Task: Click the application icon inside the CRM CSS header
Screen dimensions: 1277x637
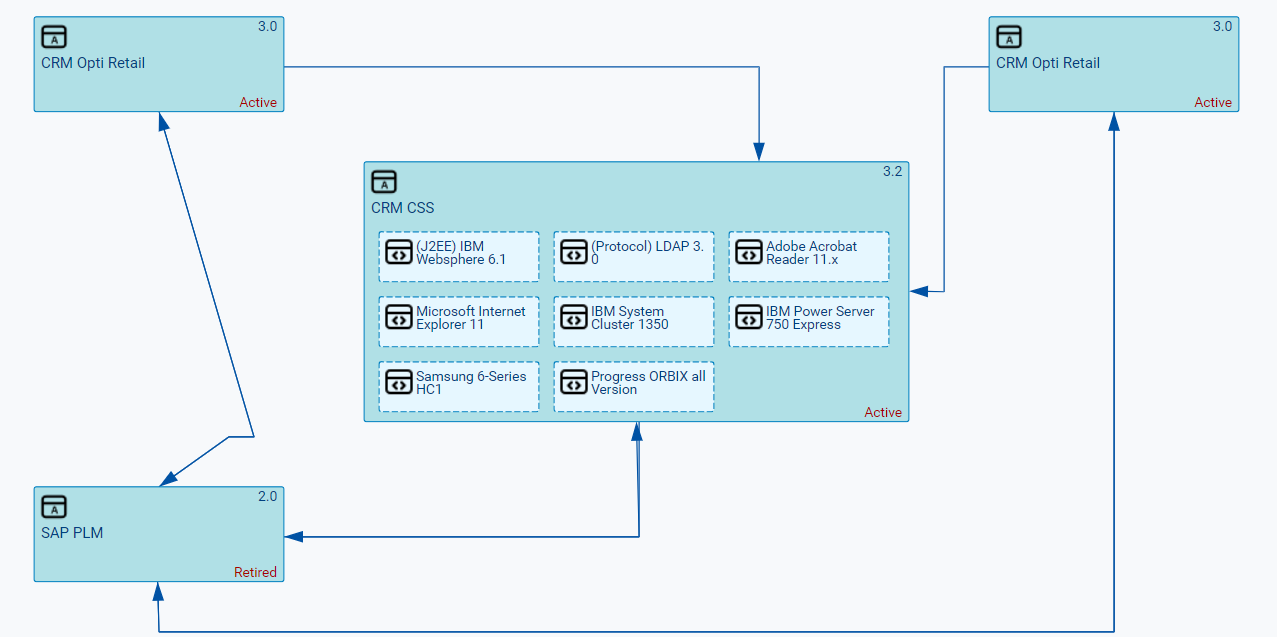Action: [x=386, y=182]
